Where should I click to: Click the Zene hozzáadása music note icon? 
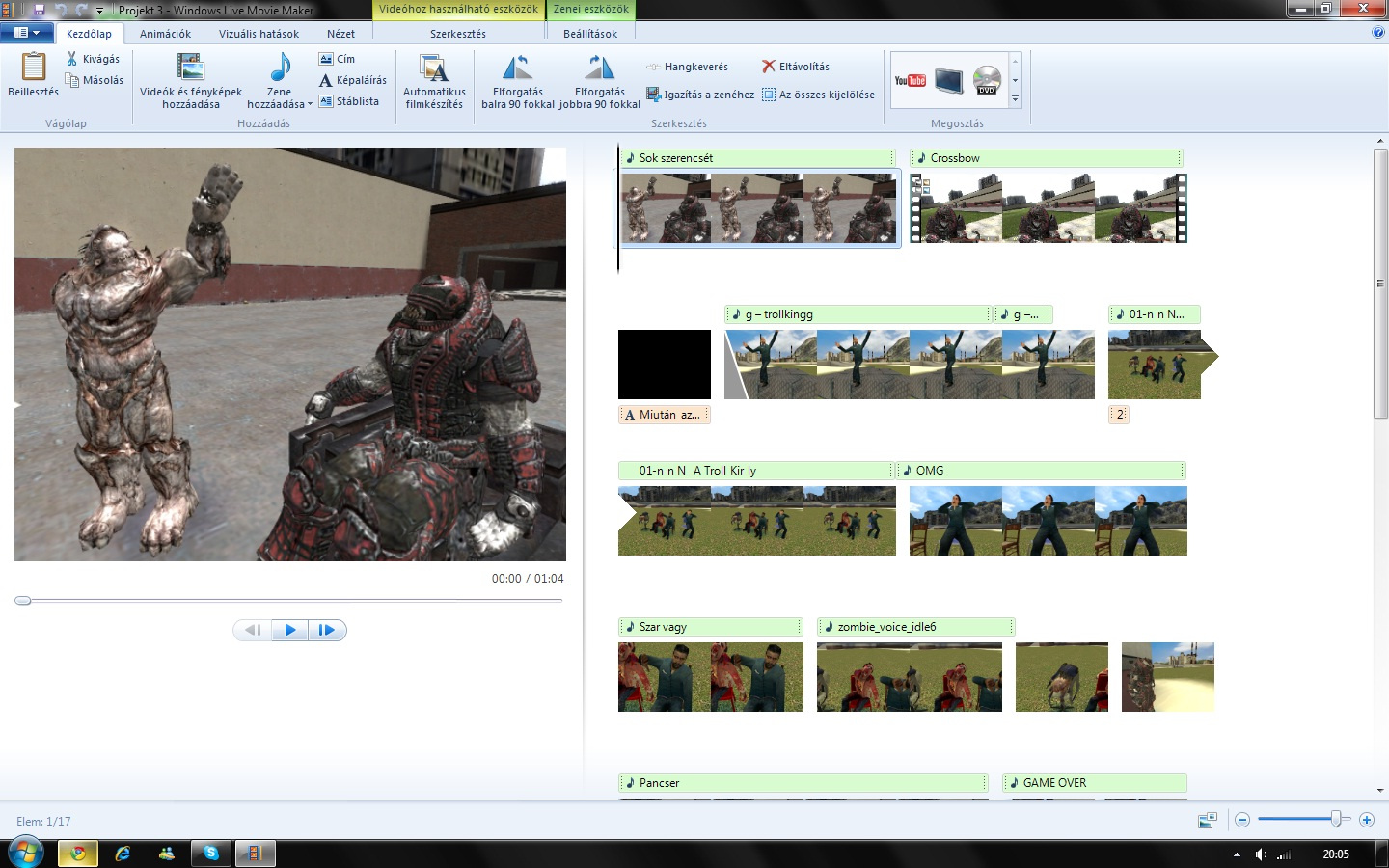pos(280,67)
